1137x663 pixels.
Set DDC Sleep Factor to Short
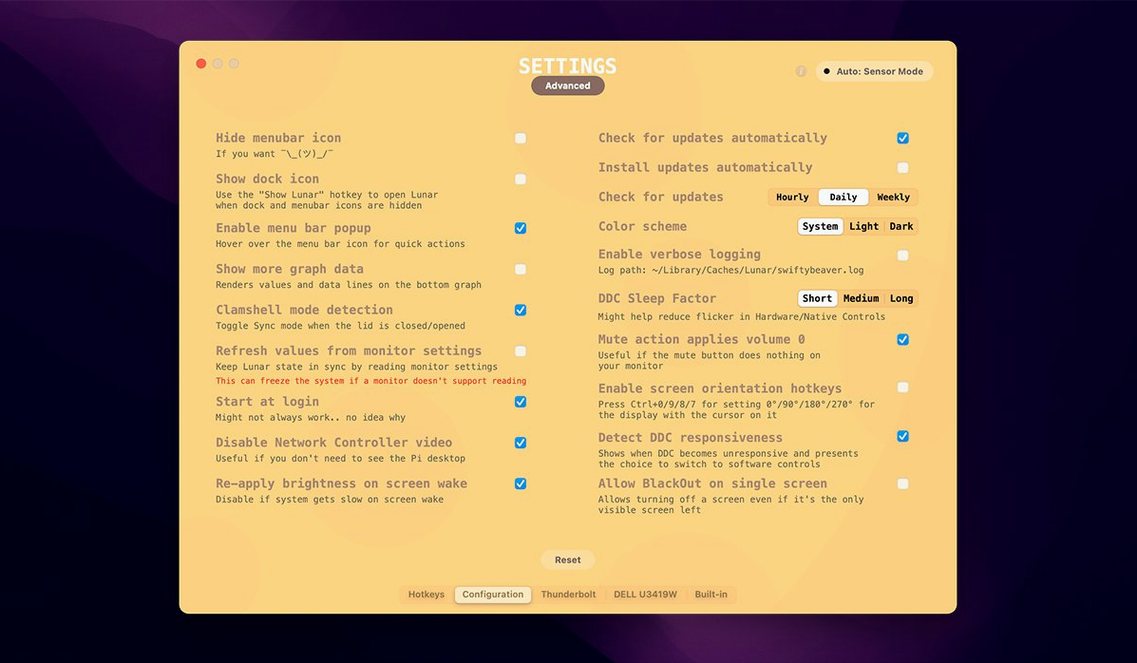click(817, 298)
